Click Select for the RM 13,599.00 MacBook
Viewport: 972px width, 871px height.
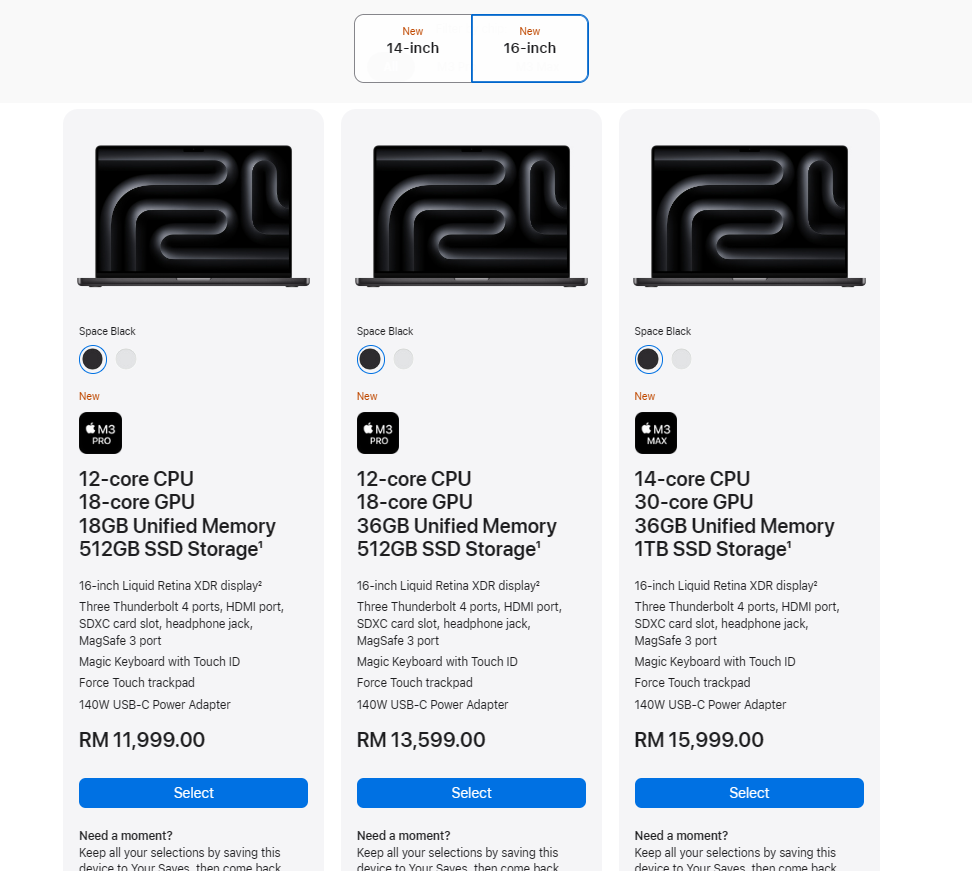[471, 793]
